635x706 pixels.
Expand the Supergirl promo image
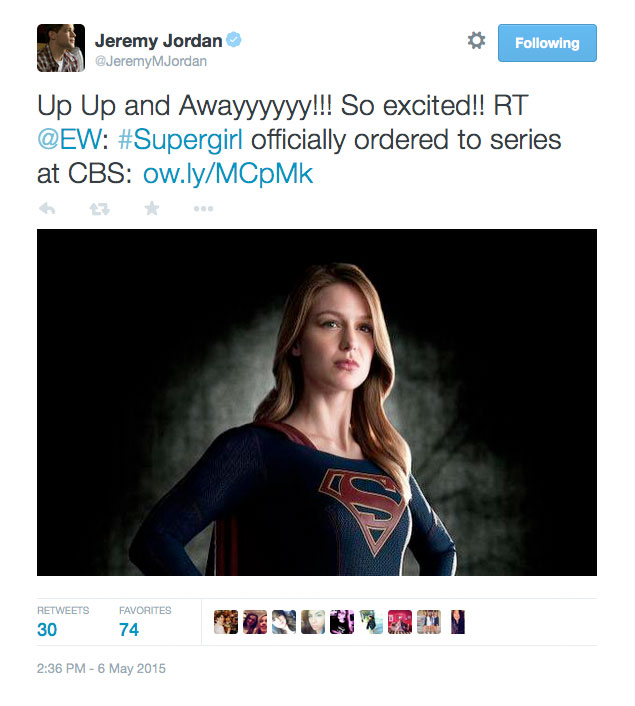317,402
